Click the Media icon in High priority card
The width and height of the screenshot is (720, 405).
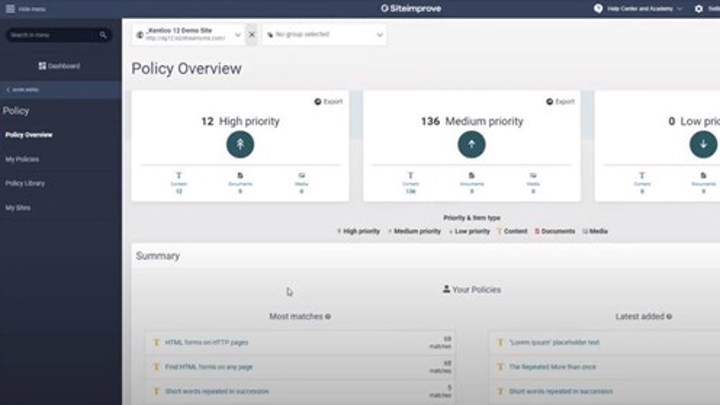(301, 176)
